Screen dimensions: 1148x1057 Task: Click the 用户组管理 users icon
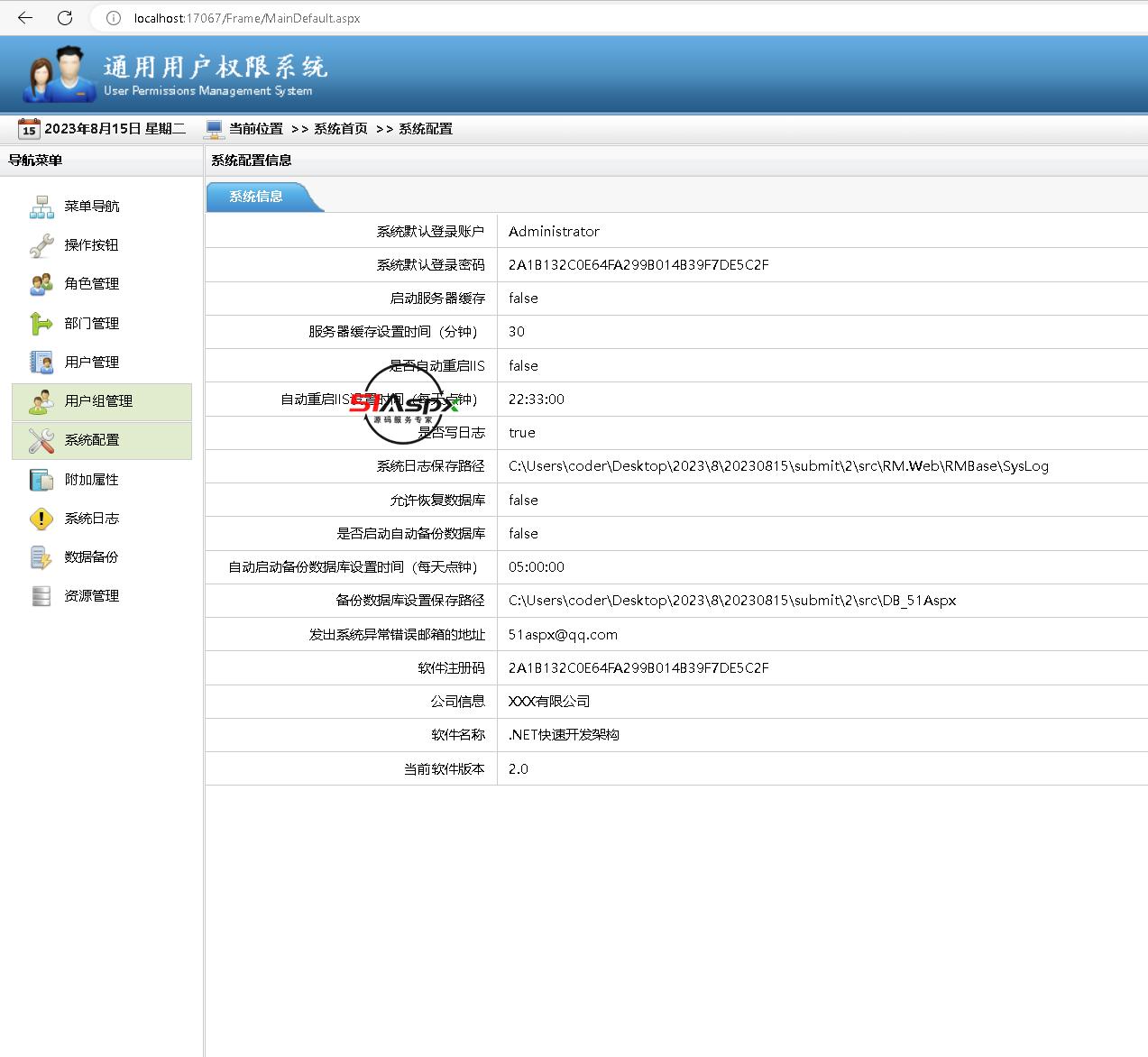(x=41, y=401)
